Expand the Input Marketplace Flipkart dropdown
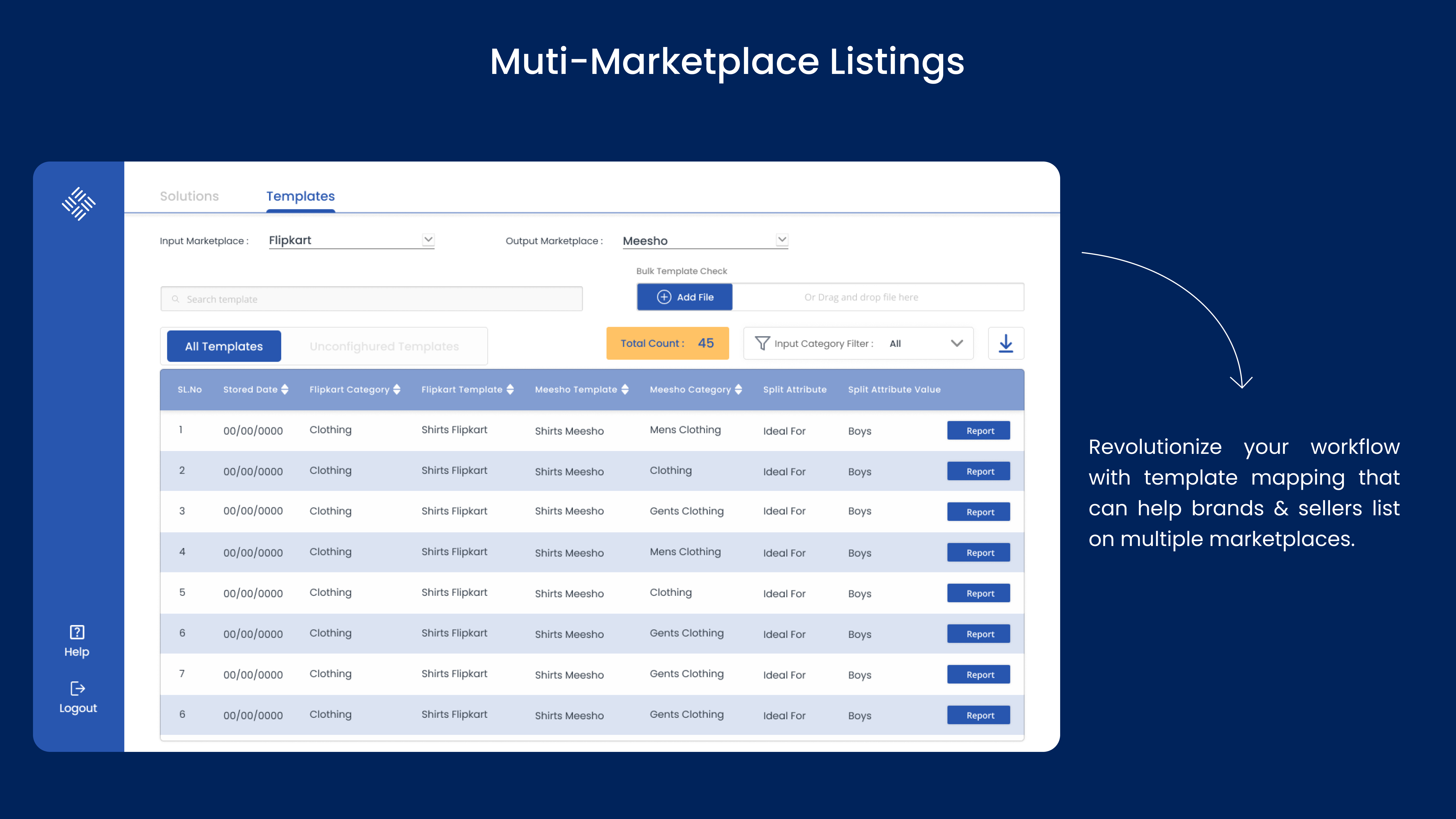Screen dimensions: 1456x819 [x=429, y=240]
